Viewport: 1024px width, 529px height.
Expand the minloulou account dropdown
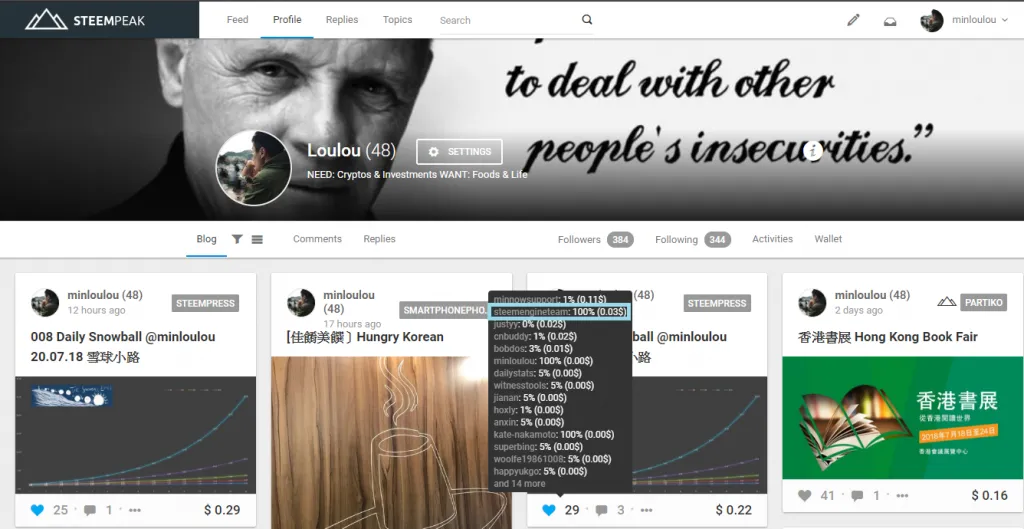pos(980,20)
